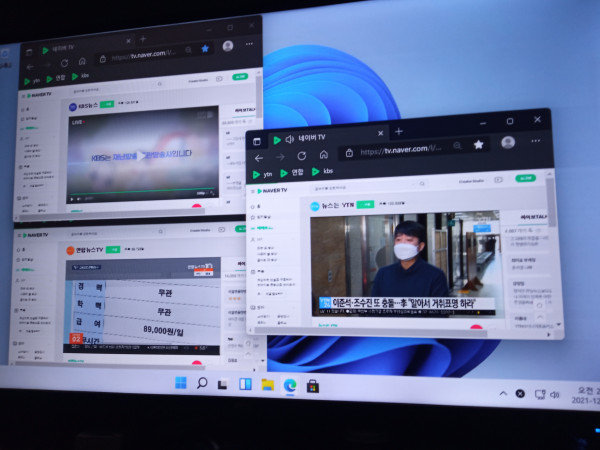600x450 pixels.
Task: Play or pause the KBS live video
Action: [71, 200]
